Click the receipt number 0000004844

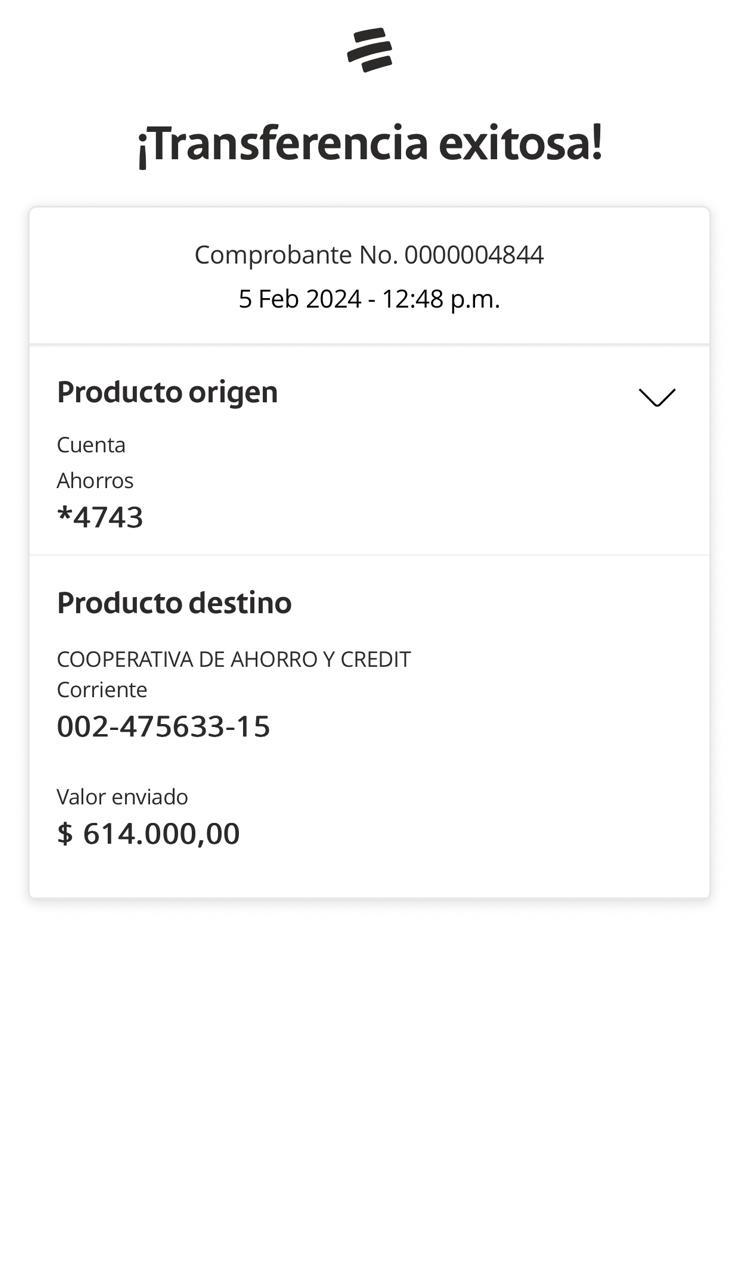coord(474,255)
